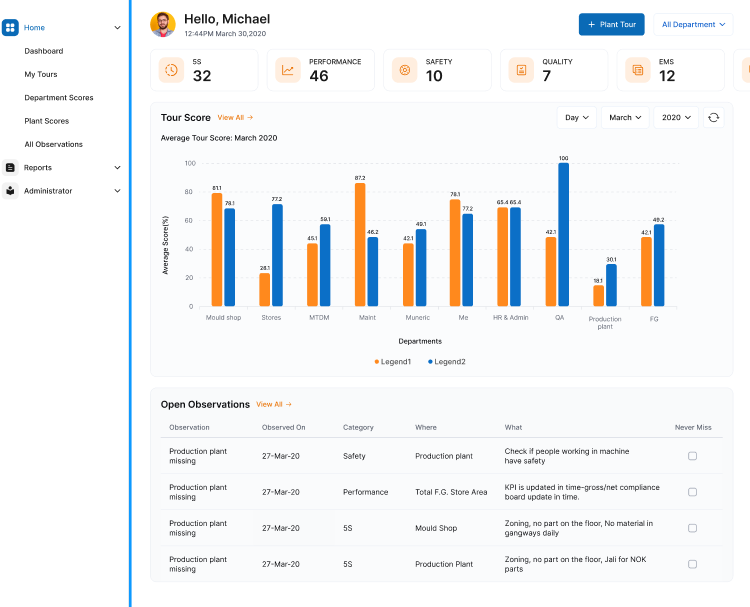The image size is (750, 607).
Task: Tick Never Miss for the Performance observation
Action: [692, 492]
